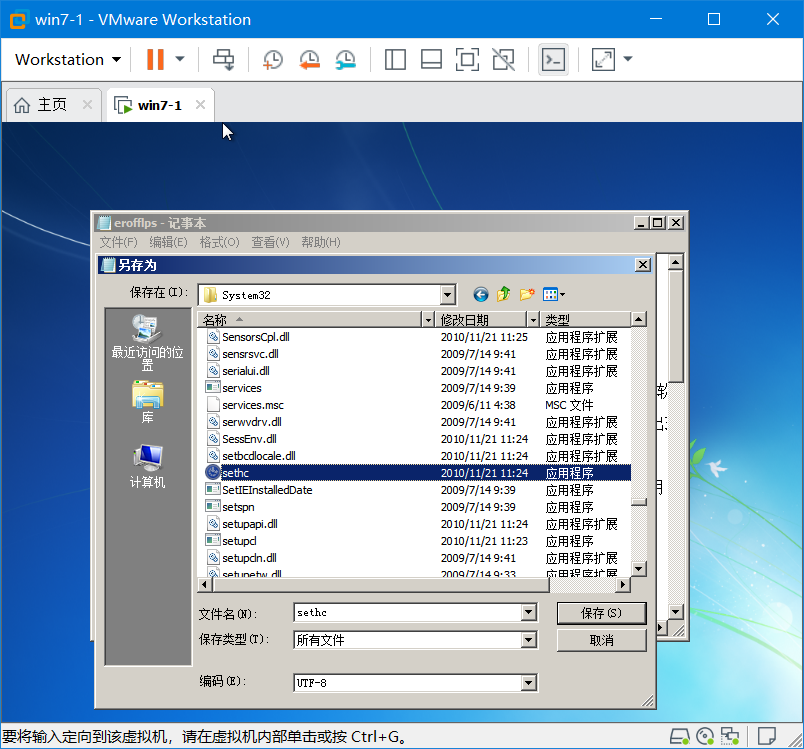Open the save type dropdown arrow
This screenshot has height=749, width=804.
[x=529, y=640]
